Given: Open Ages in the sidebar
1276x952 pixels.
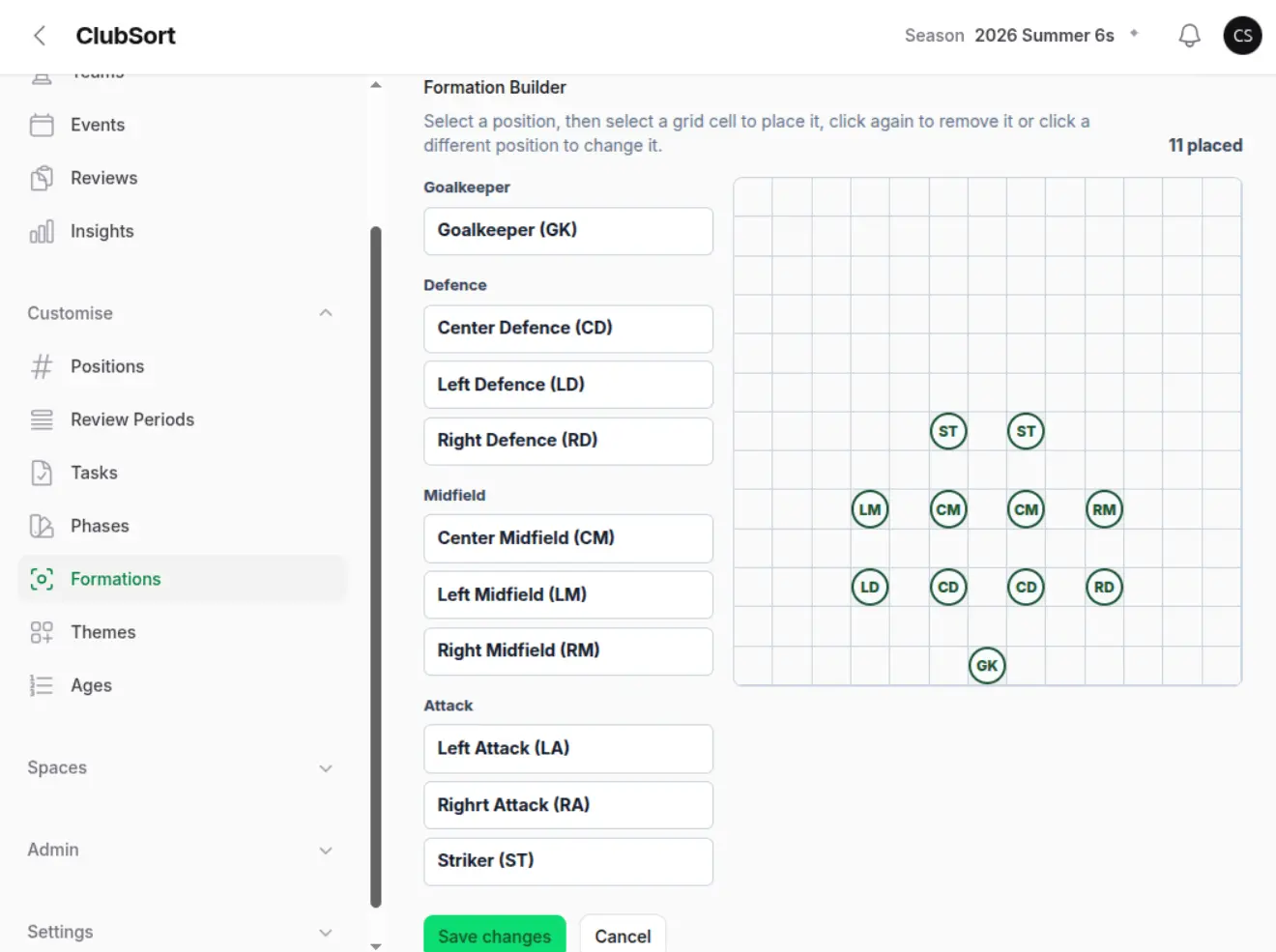Looking at the screenshot, I should 91,685.
